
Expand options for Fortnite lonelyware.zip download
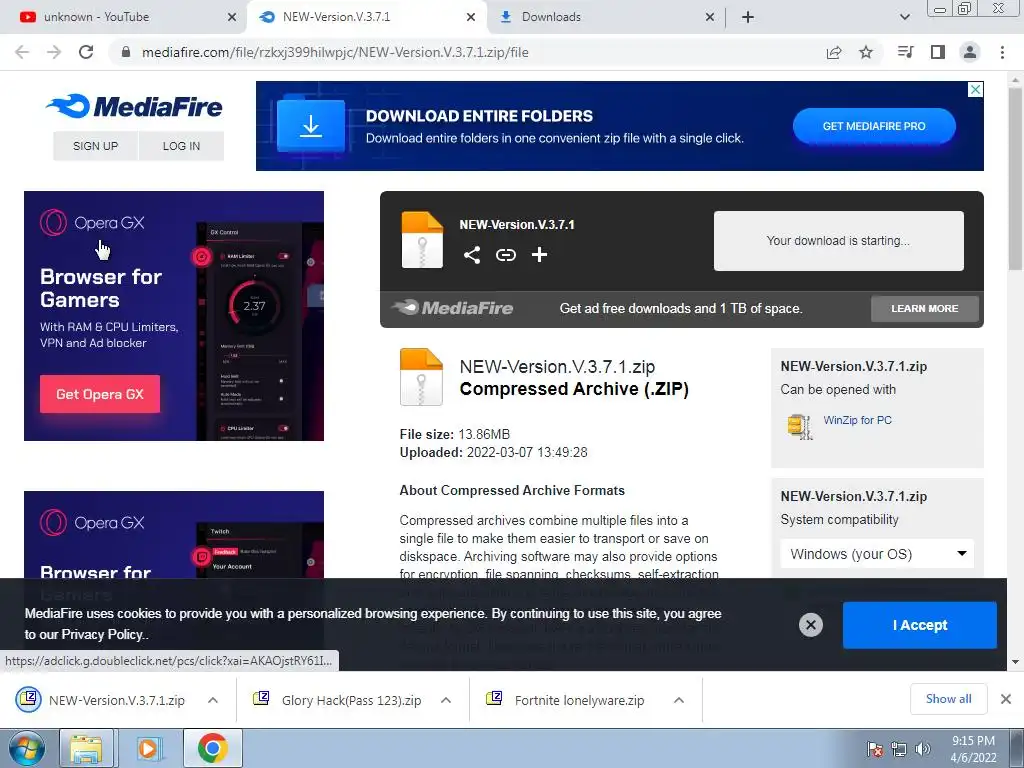(x=679, y=700)
